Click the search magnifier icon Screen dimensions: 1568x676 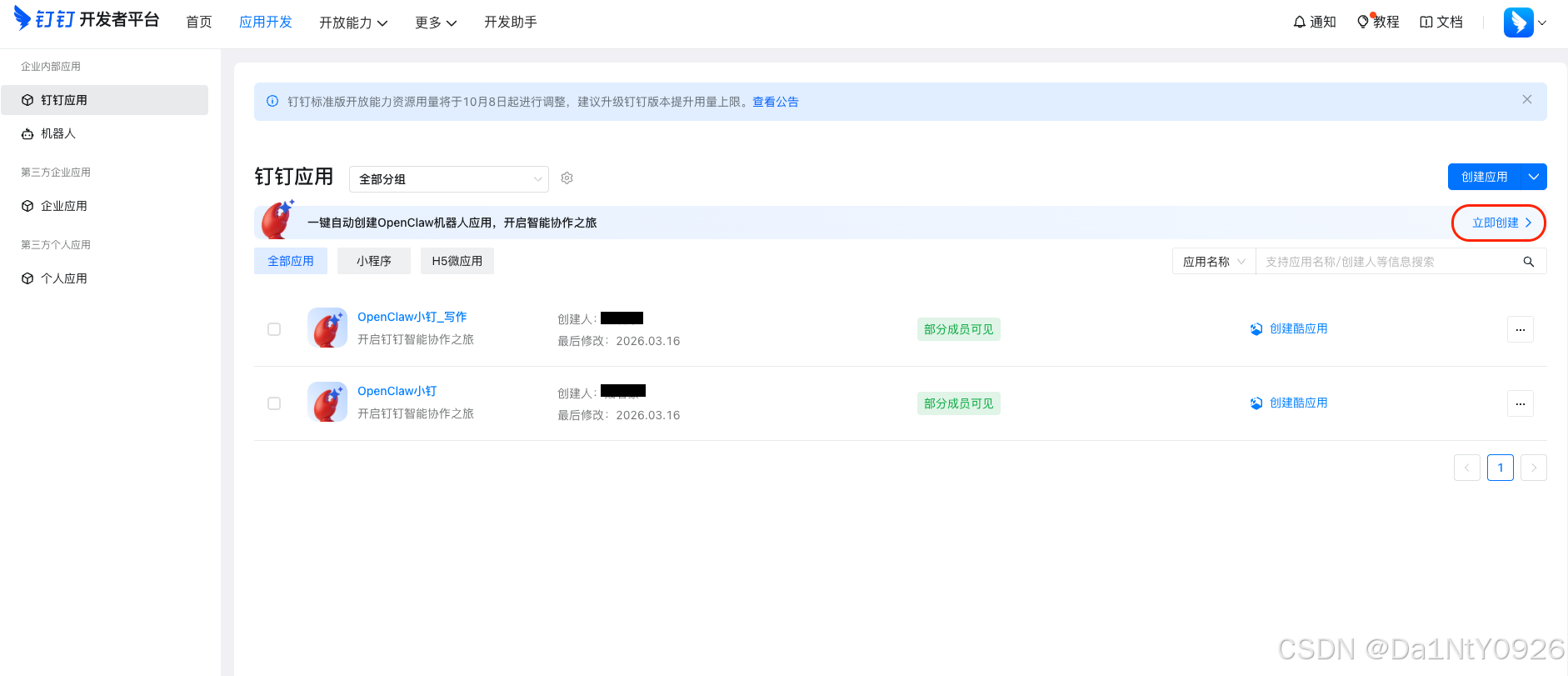1529,262
